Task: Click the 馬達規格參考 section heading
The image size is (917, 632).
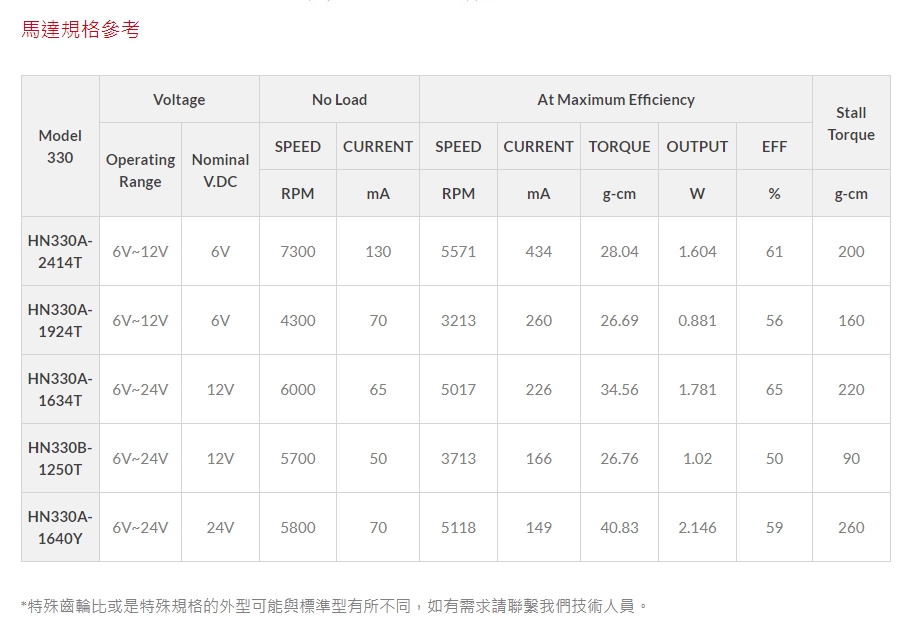Action: coord(80,30)
